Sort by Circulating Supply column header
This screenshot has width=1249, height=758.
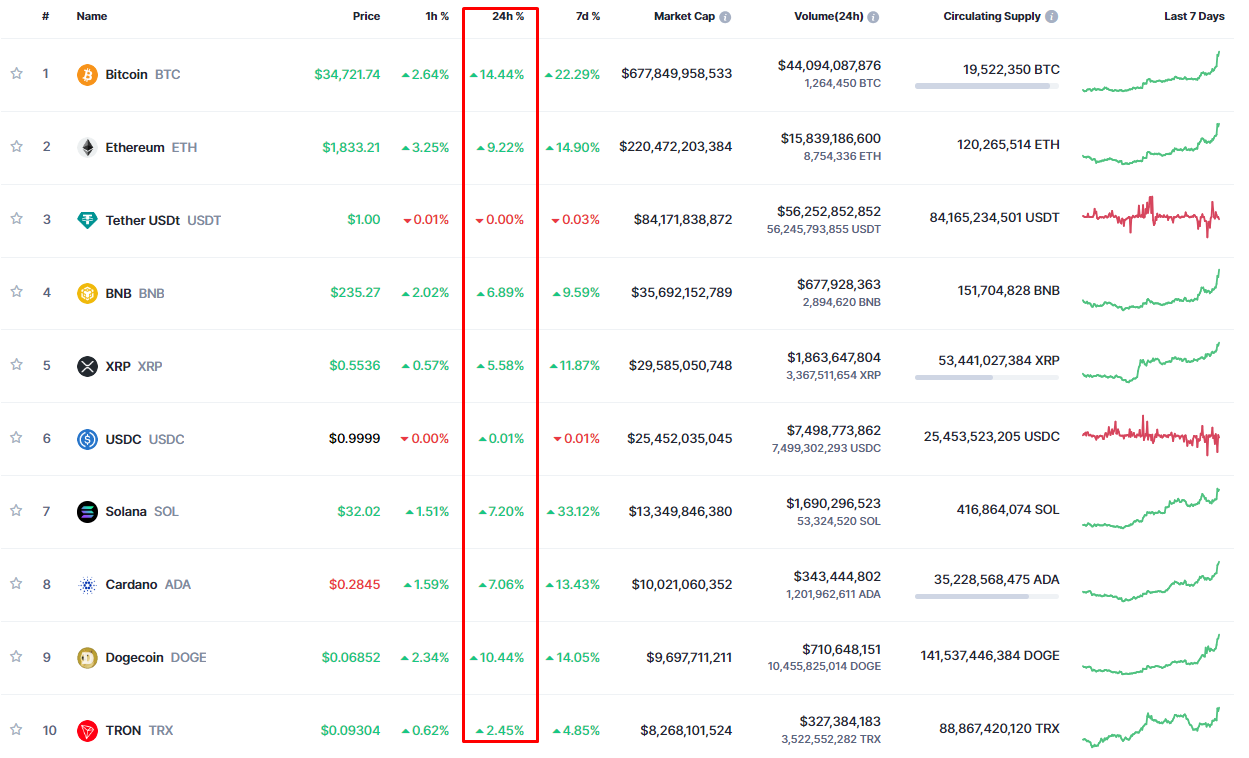pos(992,16)
